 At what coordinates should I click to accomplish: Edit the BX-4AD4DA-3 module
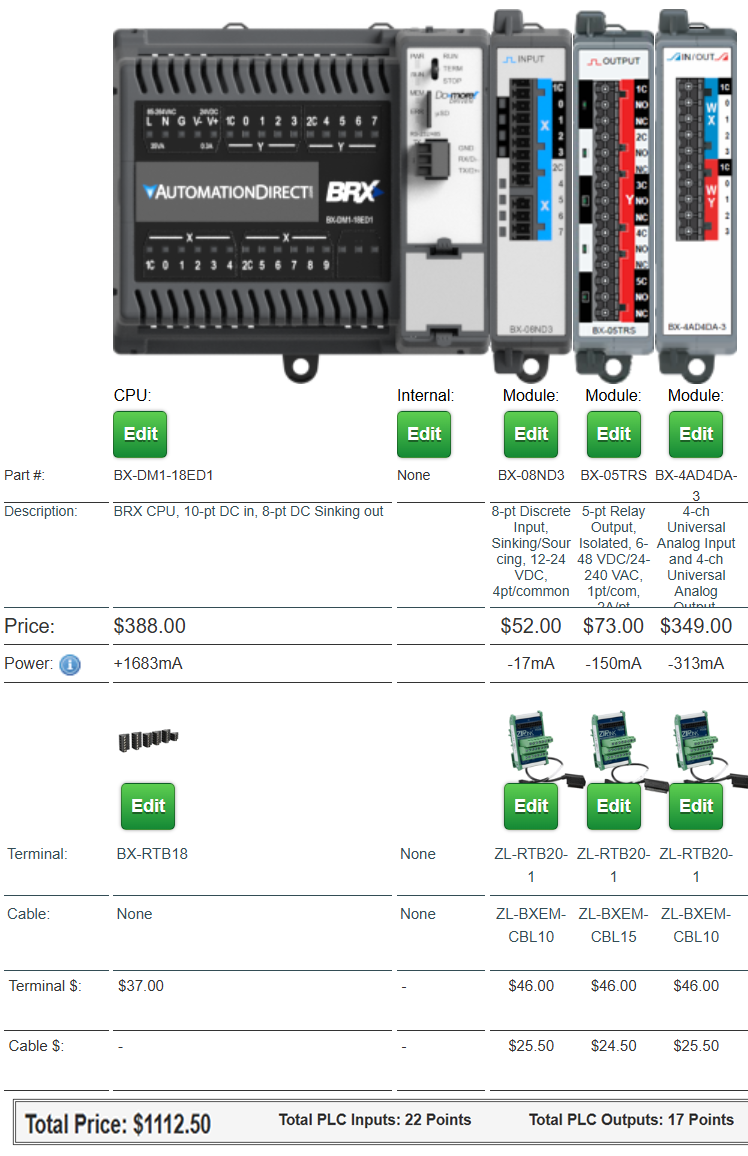coord(697,434)
